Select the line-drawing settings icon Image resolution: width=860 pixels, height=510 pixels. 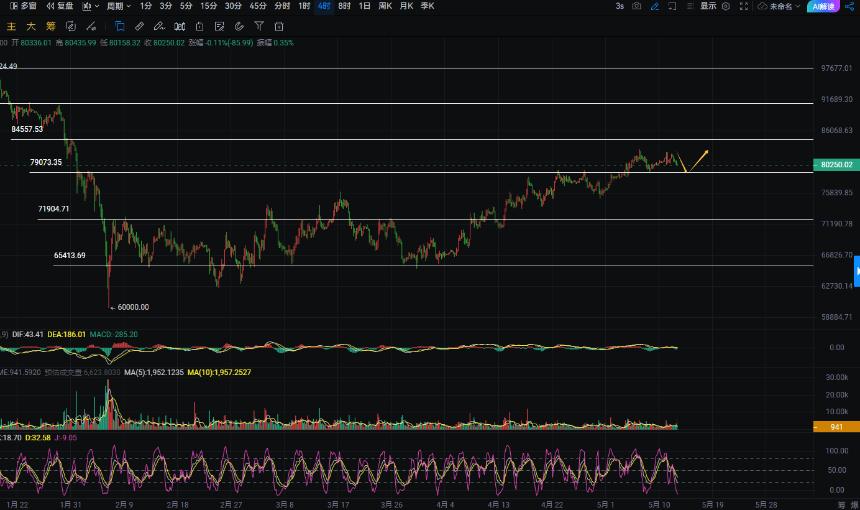coord(91,26)
